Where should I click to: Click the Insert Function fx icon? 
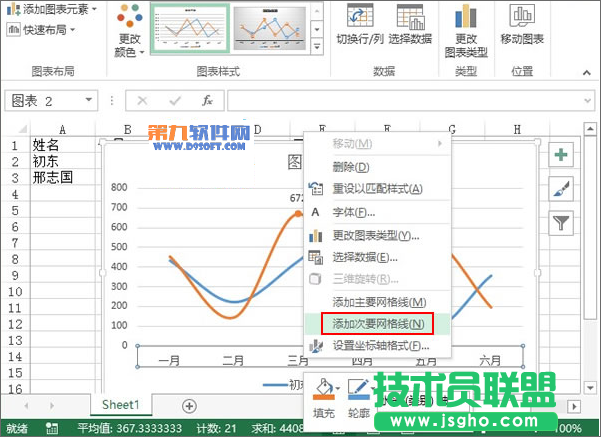pos(207,101)
